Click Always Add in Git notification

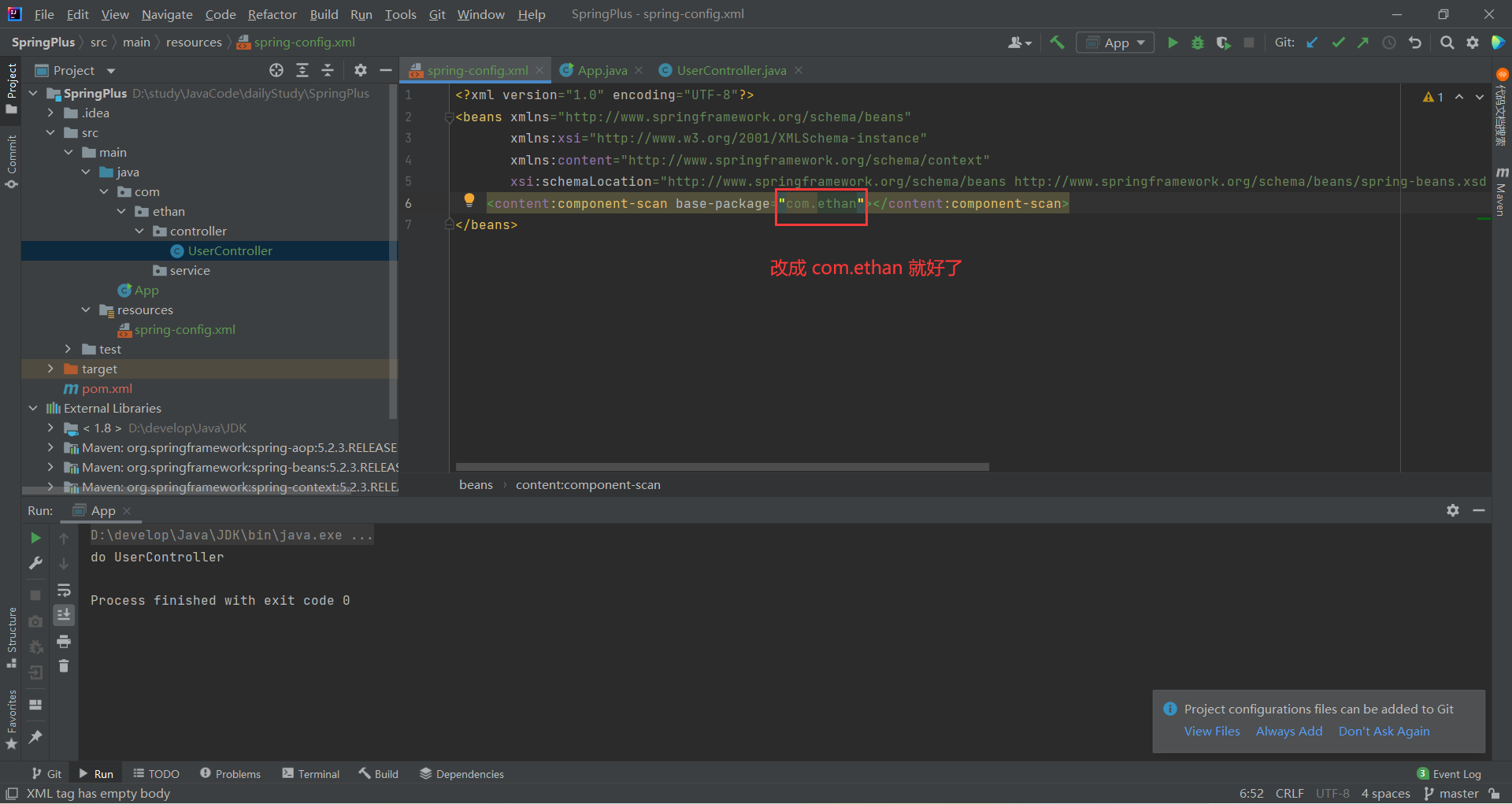tap(1289, 731)
